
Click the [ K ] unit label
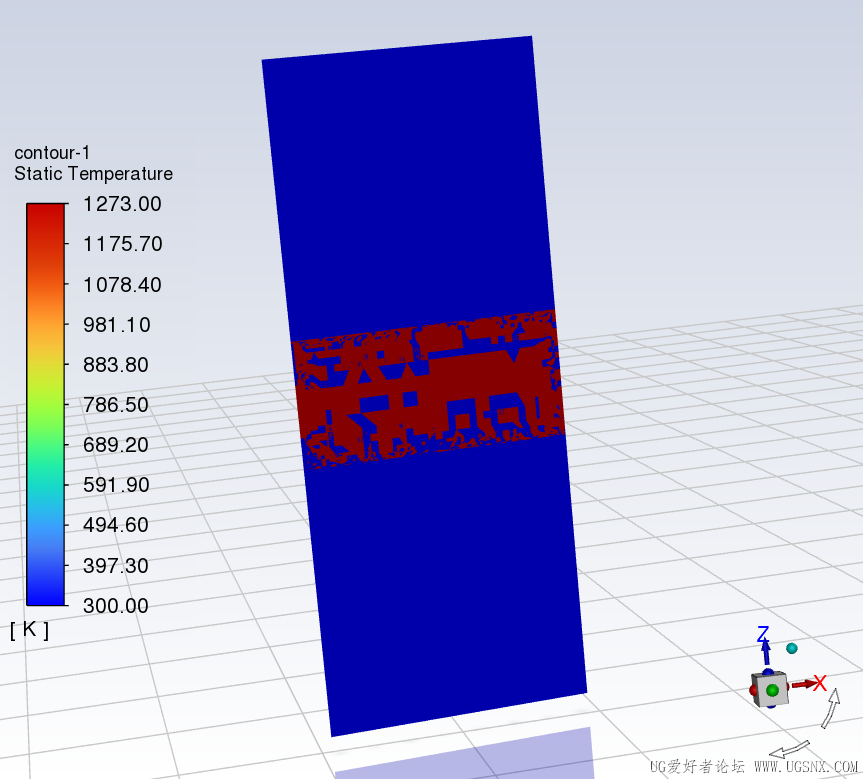30,629
